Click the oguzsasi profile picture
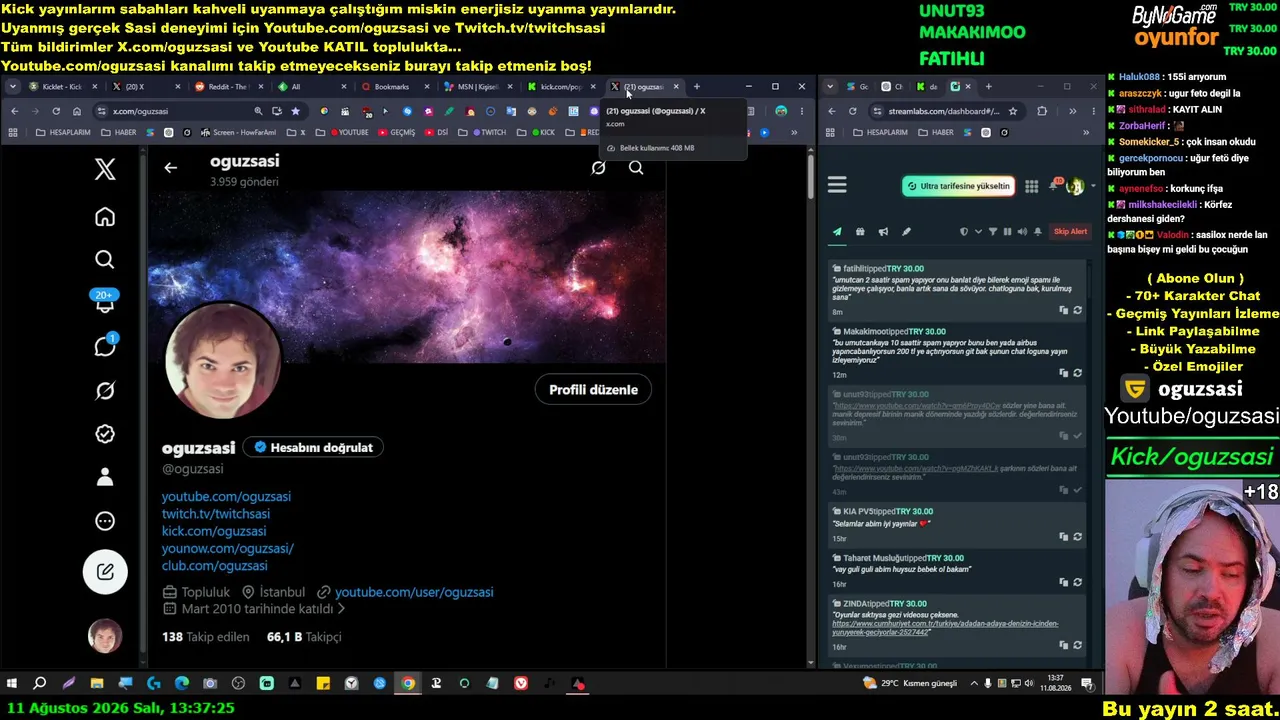1280x720 pixels. click(222, 360)
